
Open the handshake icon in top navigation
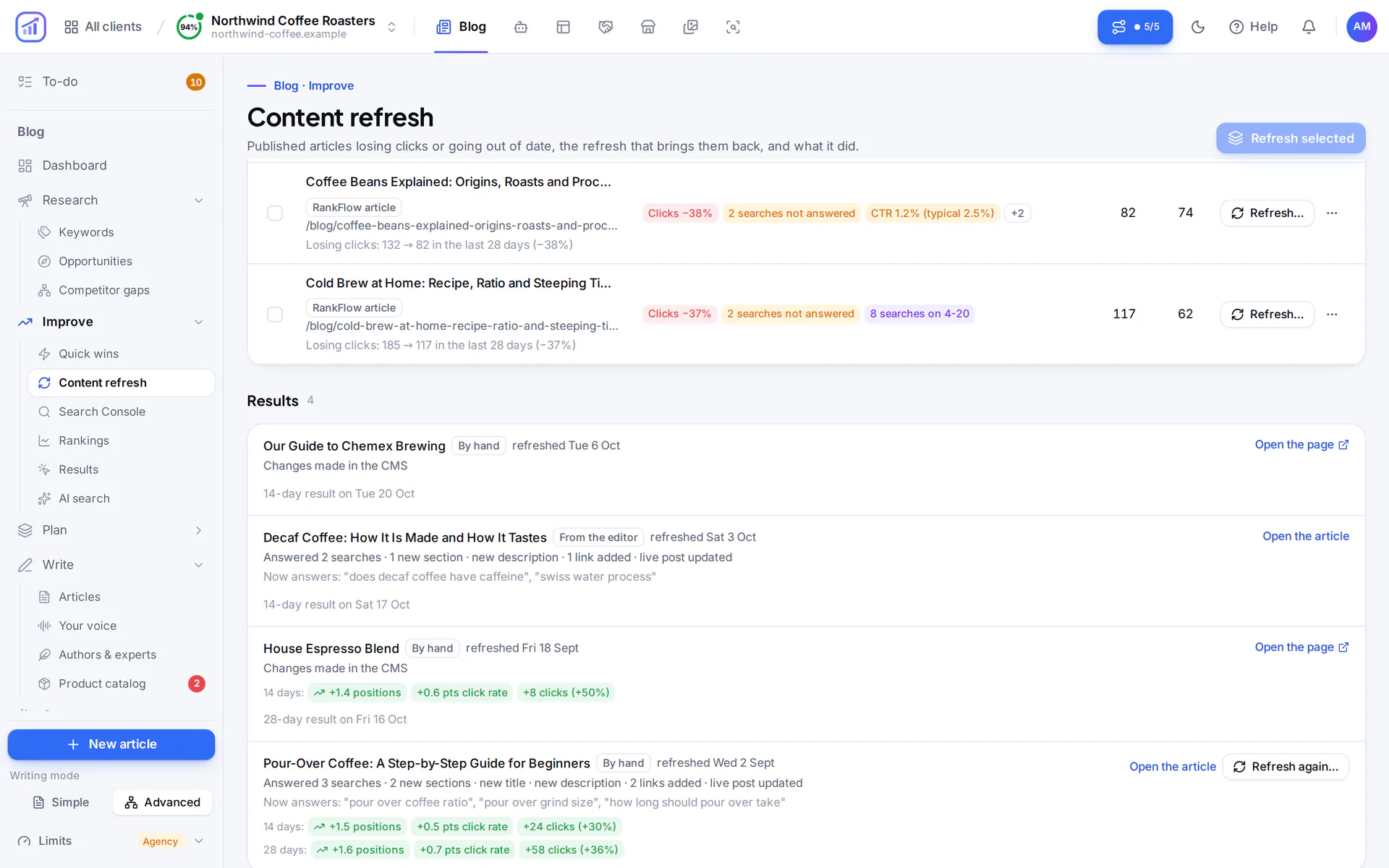pyautogui.click(x=606, y=27)
